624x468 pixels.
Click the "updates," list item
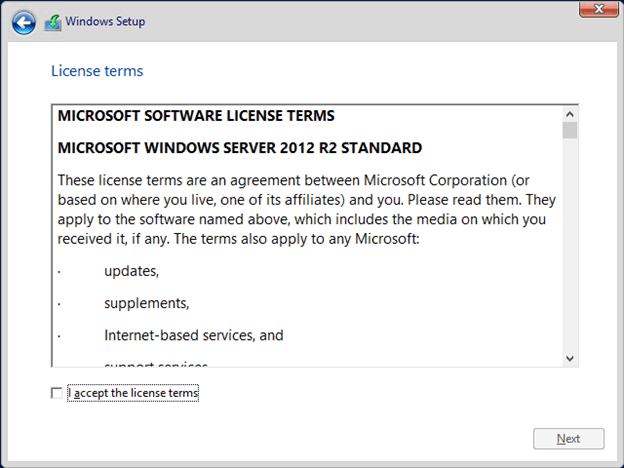click(x=131, y=271)
